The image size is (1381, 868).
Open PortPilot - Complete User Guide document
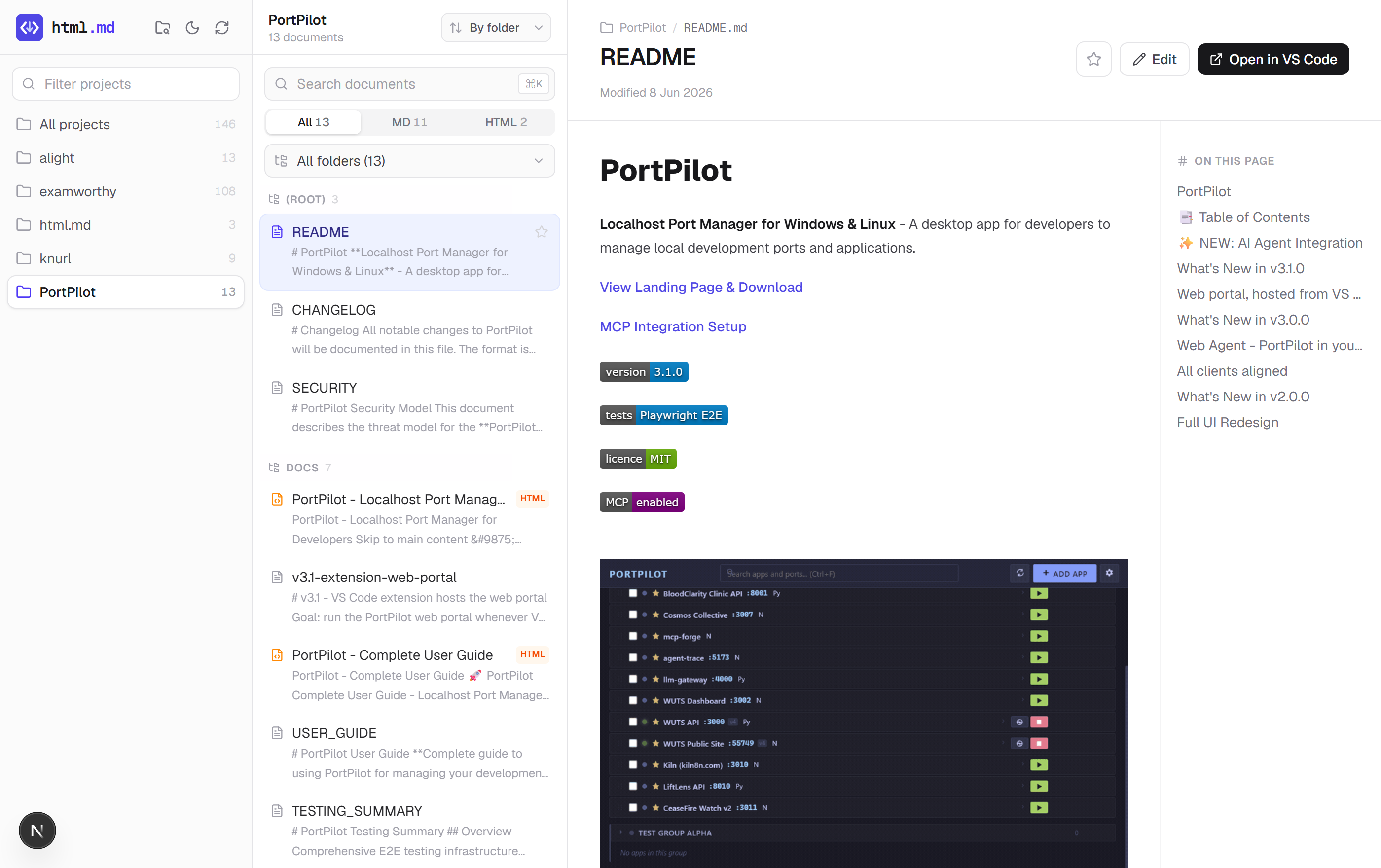409,675
